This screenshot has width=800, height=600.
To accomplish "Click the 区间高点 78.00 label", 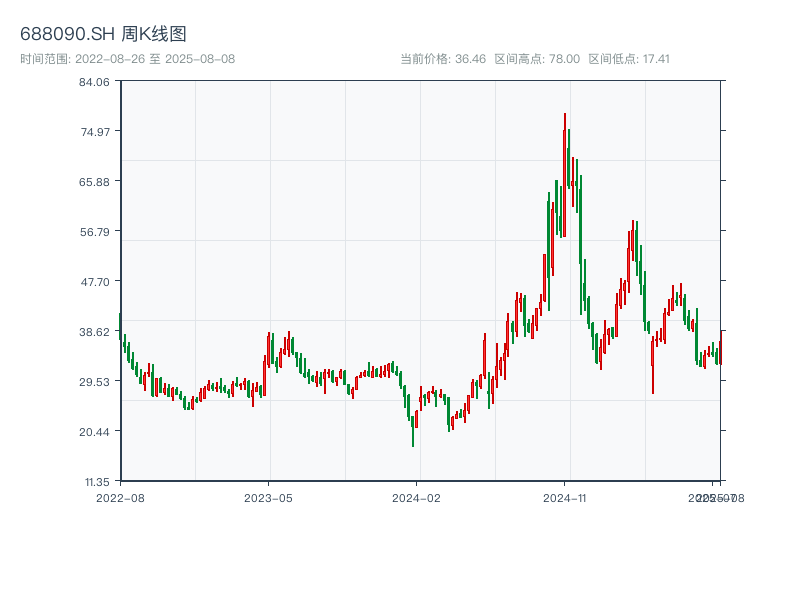I will [x=537, y=59].
